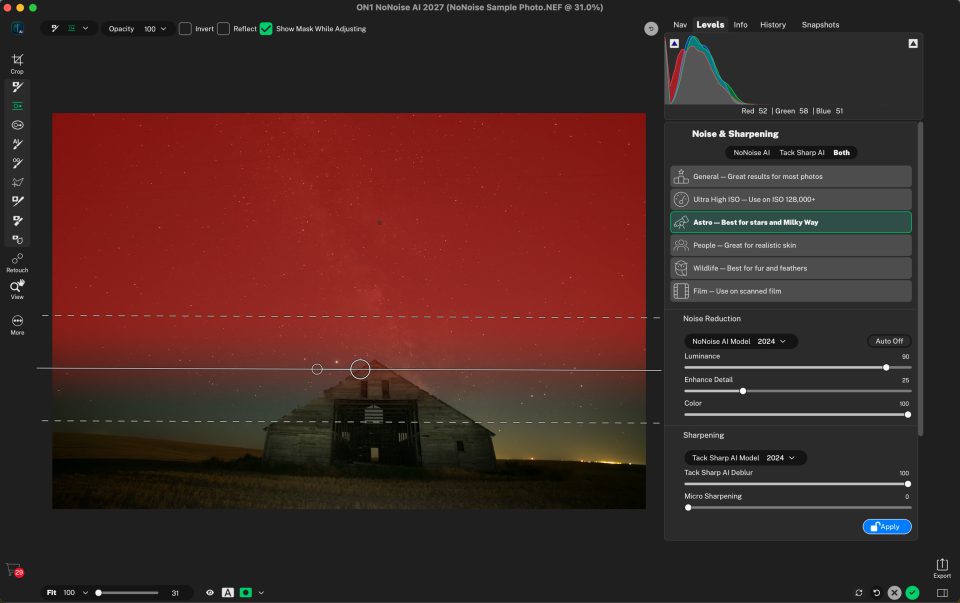The height and width of the screenshot is (603, 960).
Task: Choose the General preset
Action: click(x=790, y=176)
